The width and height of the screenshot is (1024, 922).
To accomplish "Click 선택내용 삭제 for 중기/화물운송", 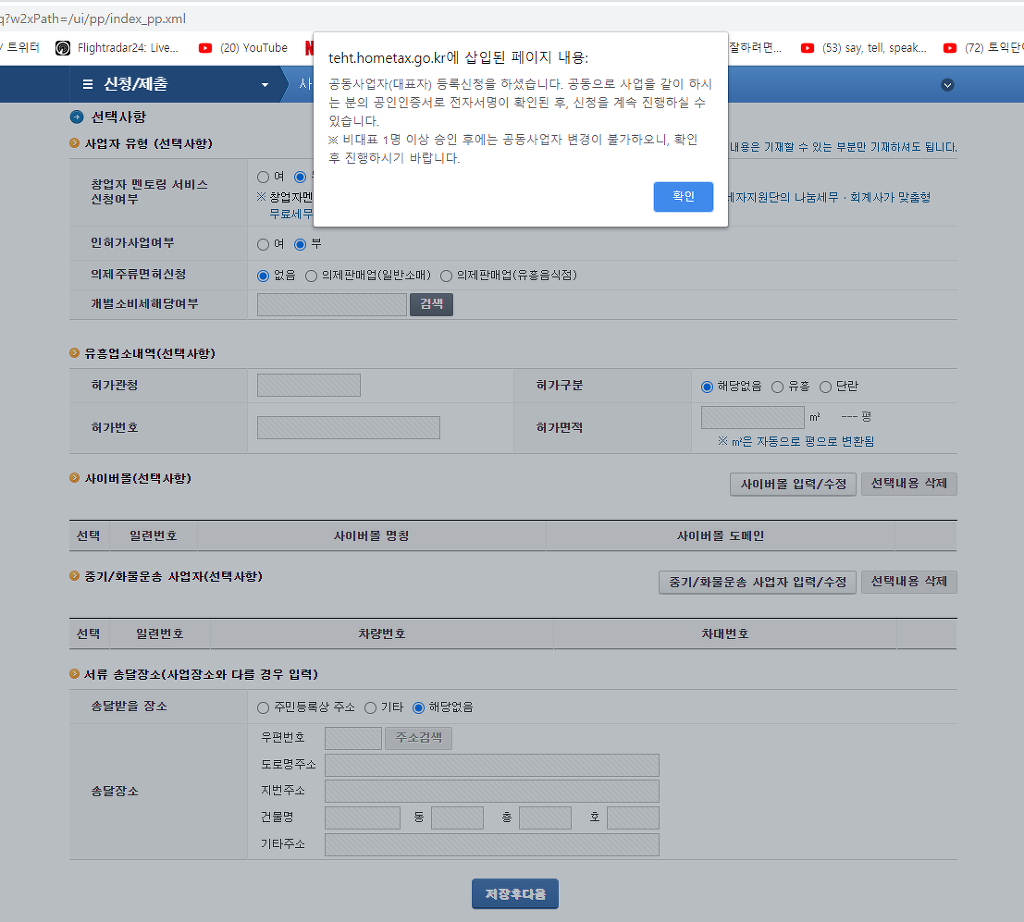I will (x=908, y=582).
